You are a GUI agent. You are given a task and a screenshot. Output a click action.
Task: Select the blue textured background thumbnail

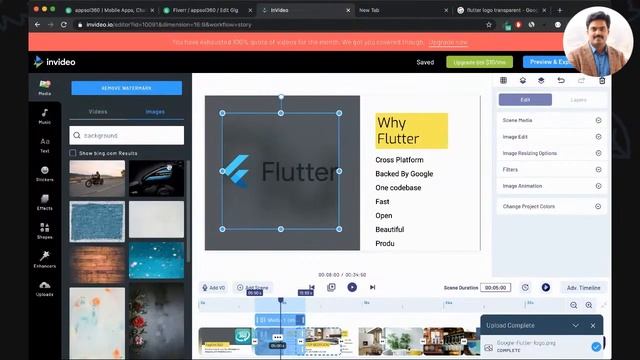point(97,222)
